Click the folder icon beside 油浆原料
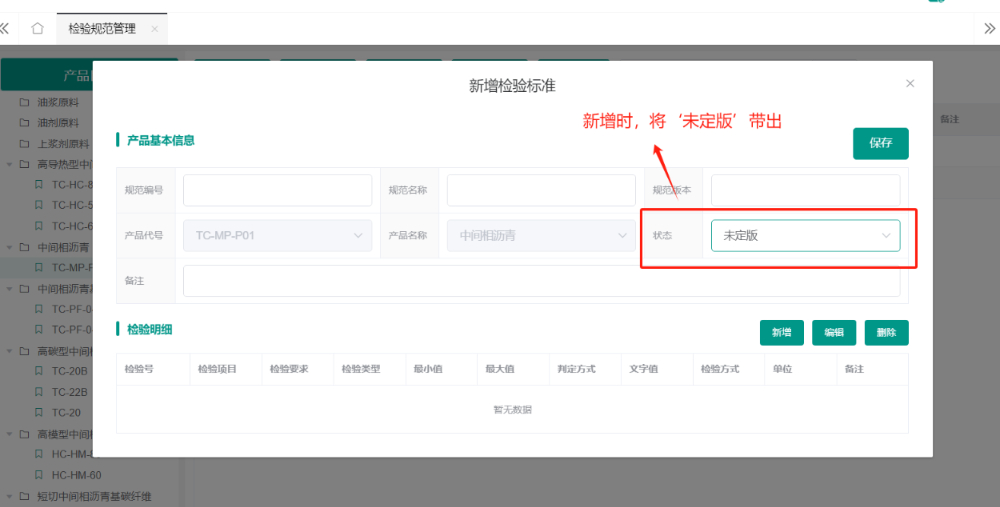This screenshot has height=507, width=1000. pyautogui.click(x=24, y=102)
